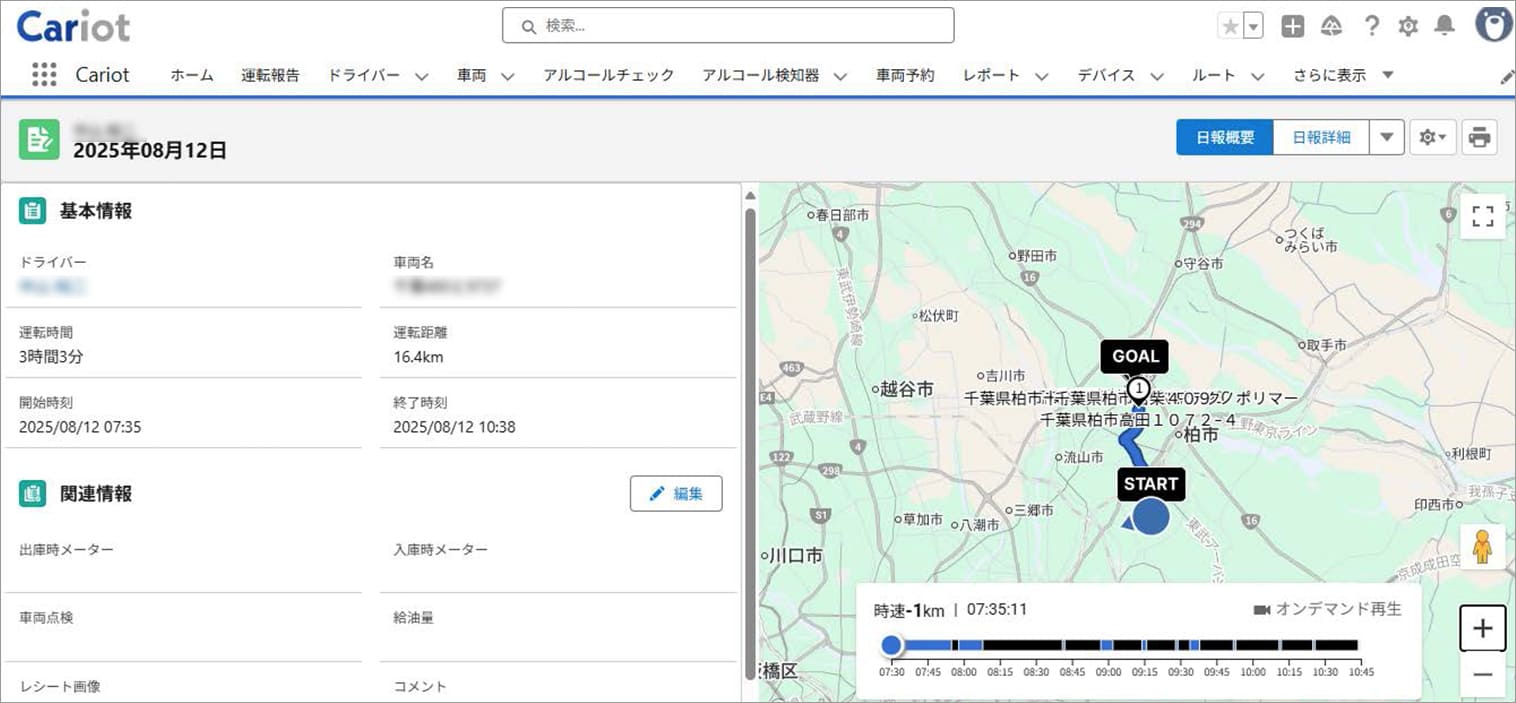Open the app launcher waffle icon
Screen dimensions: 1516x703
[43, 74]
